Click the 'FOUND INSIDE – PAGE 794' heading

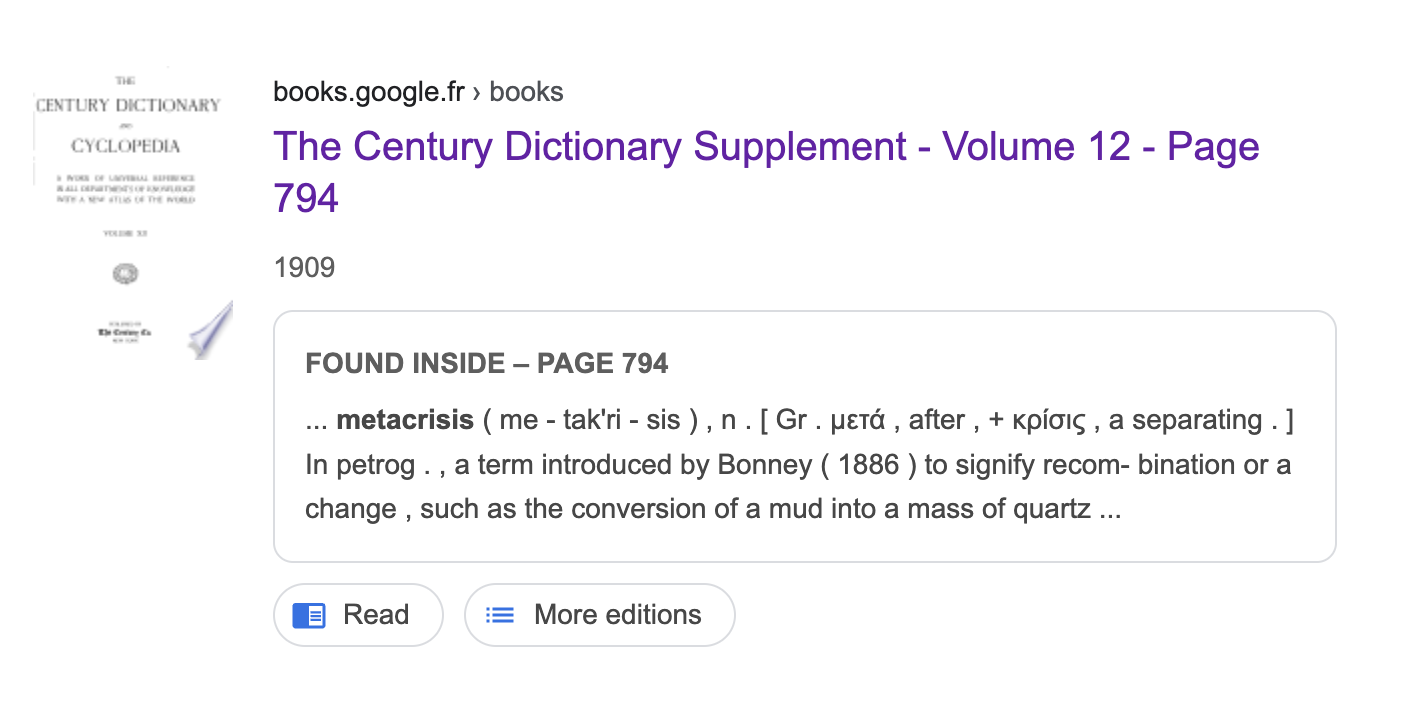pyautogui.click(x=486, y=363)
